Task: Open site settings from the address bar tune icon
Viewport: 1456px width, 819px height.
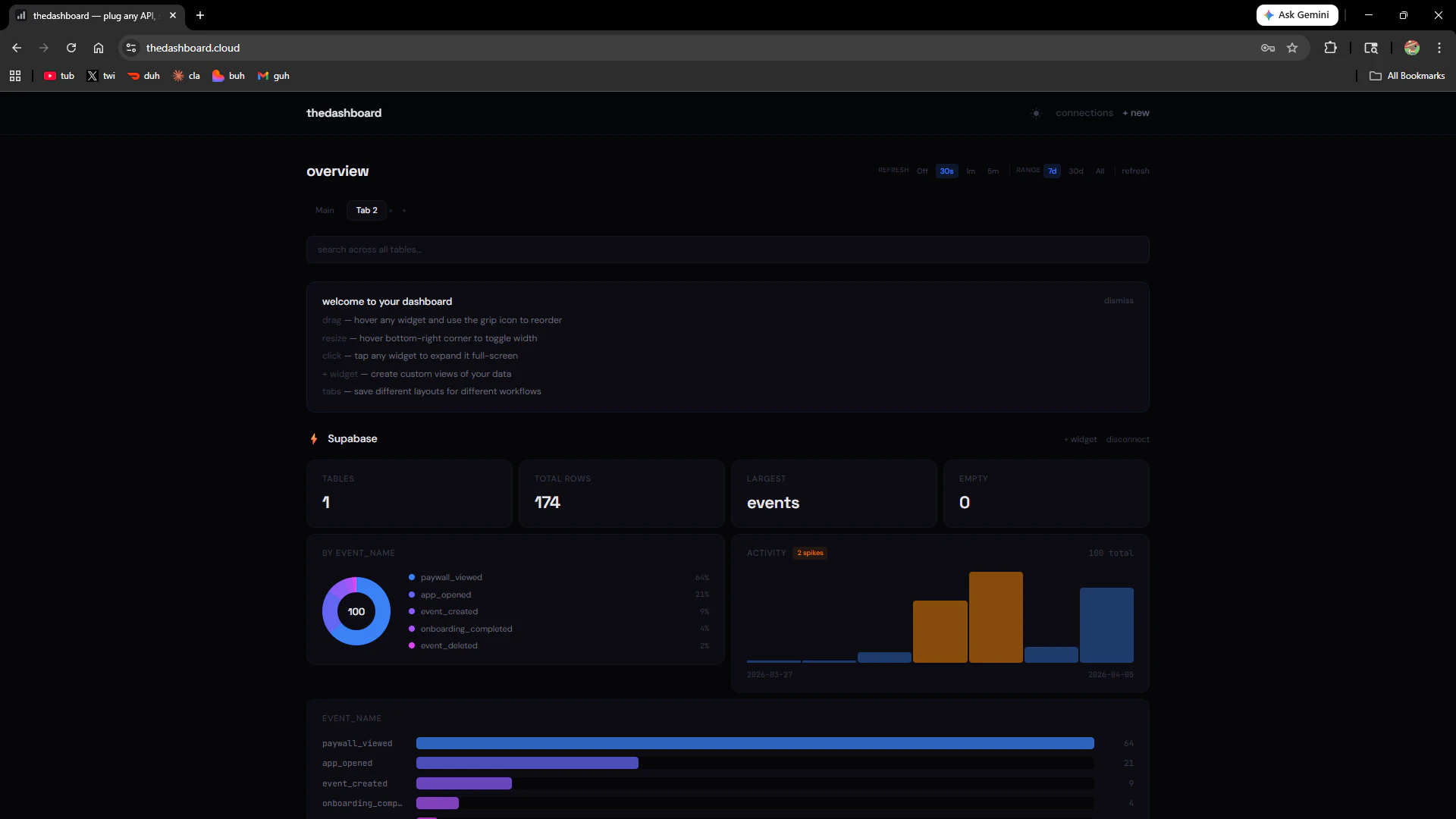Action: tap(130, 47)
